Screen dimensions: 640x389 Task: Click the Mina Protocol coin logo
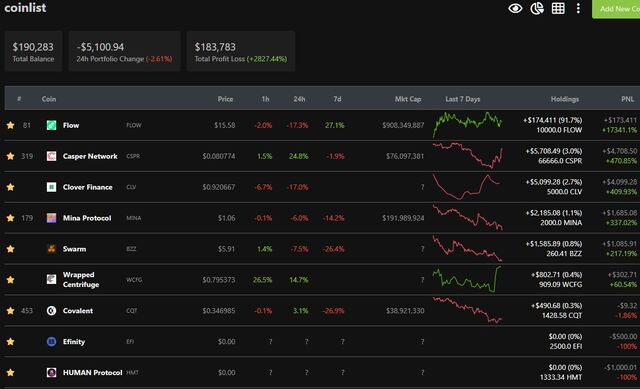(51, 218)
